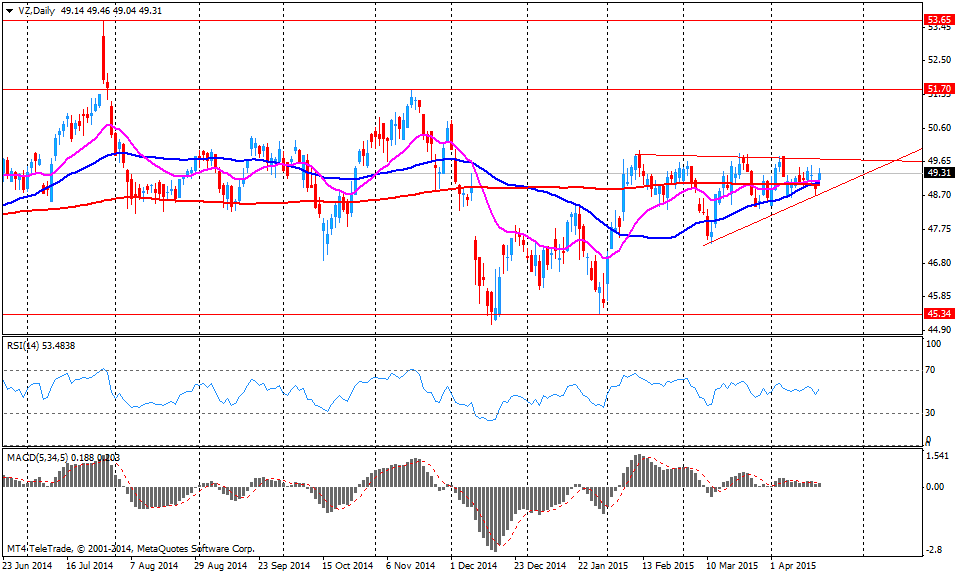
Task: Click the 23 Dec 2014 date label
Action: 540,565
